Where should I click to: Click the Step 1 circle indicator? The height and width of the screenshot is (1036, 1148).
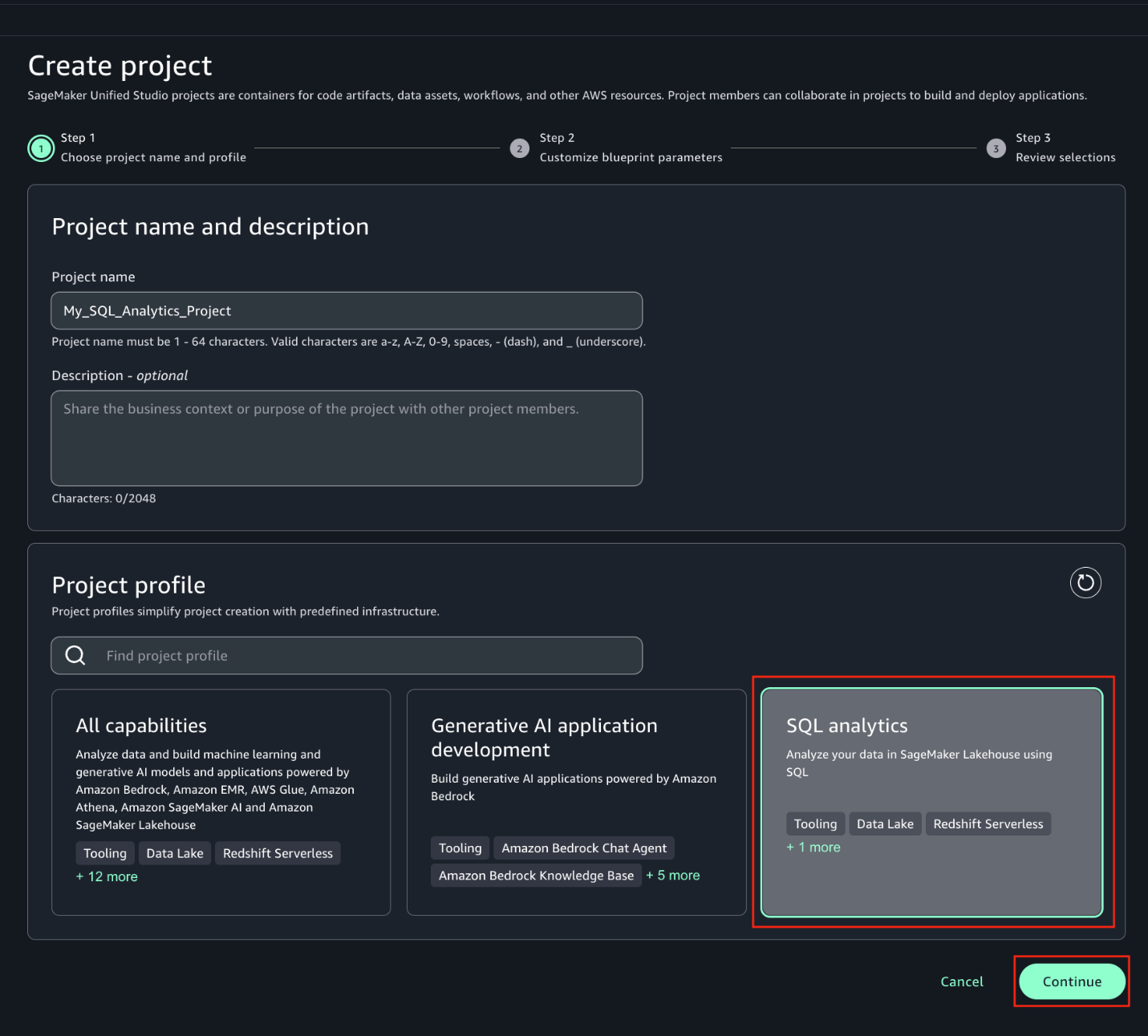40,148
